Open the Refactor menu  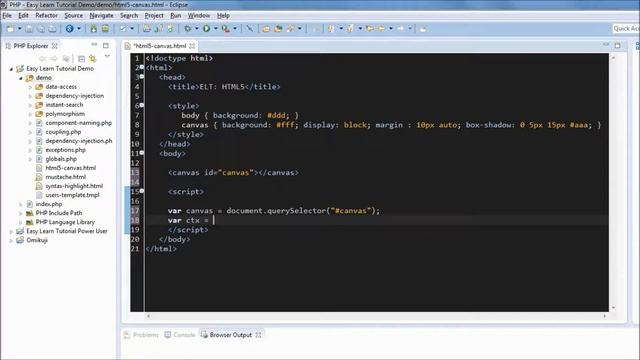[x=47, y=16]
